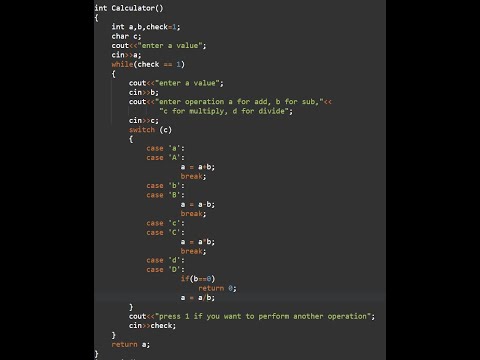
Task: Click the 'while(check == 1)' loop header
Action: 148,64
